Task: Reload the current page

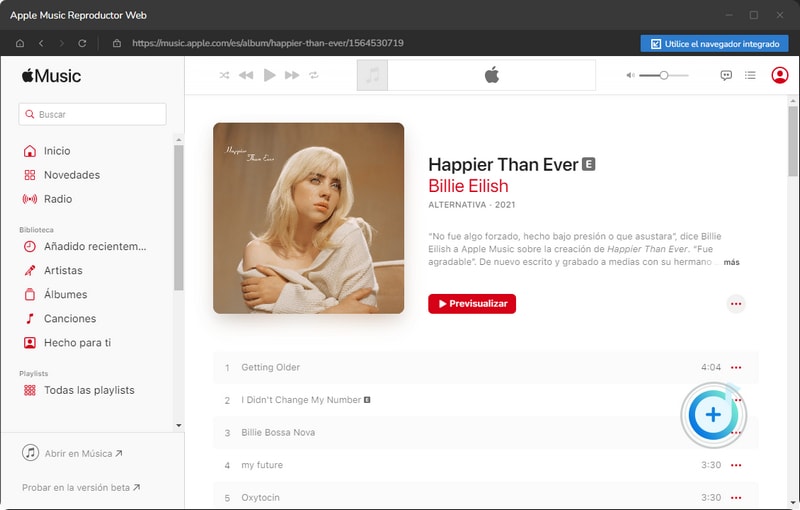Action: click(x=82, y=44)
